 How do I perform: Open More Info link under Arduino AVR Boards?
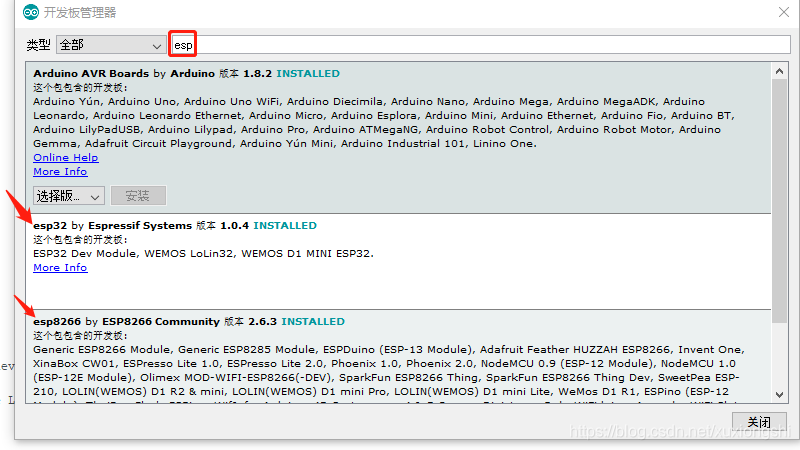(60, 172)
